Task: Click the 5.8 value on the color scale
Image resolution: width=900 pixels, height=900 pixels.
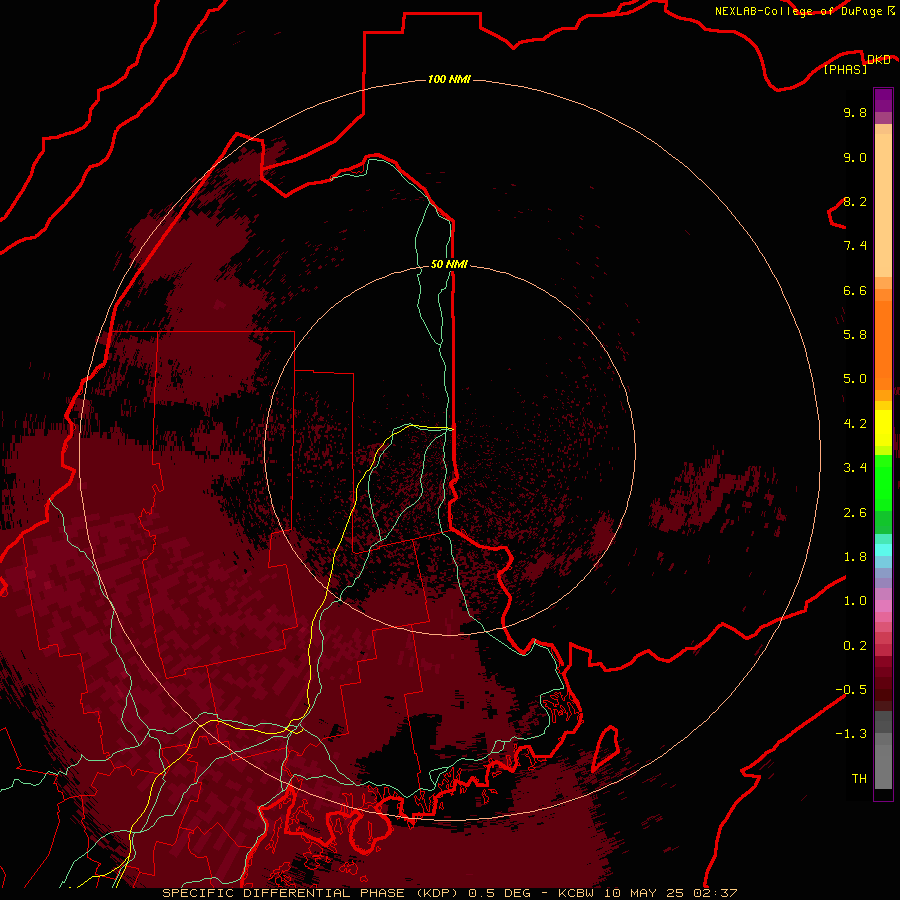Action: [x=855, y=335]
